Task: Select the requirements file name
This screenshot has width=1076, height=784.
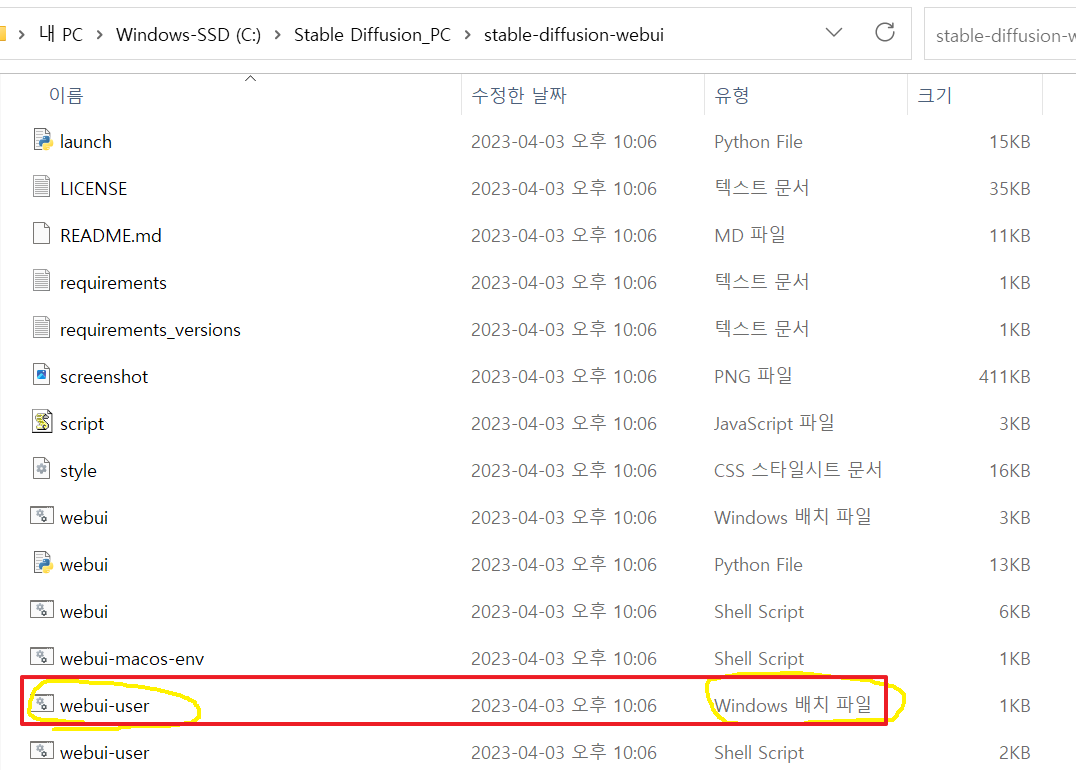Action: coord(113,283)
